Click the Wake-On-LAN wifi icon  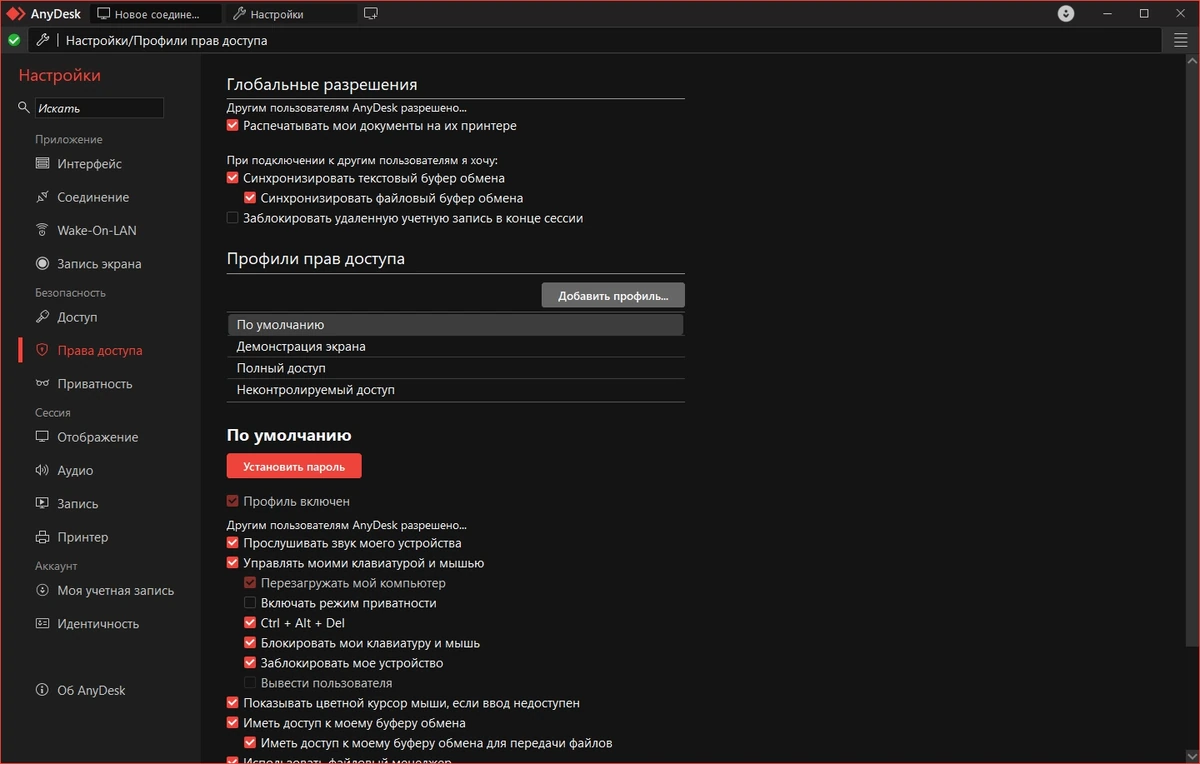click(x=42, y=230)
